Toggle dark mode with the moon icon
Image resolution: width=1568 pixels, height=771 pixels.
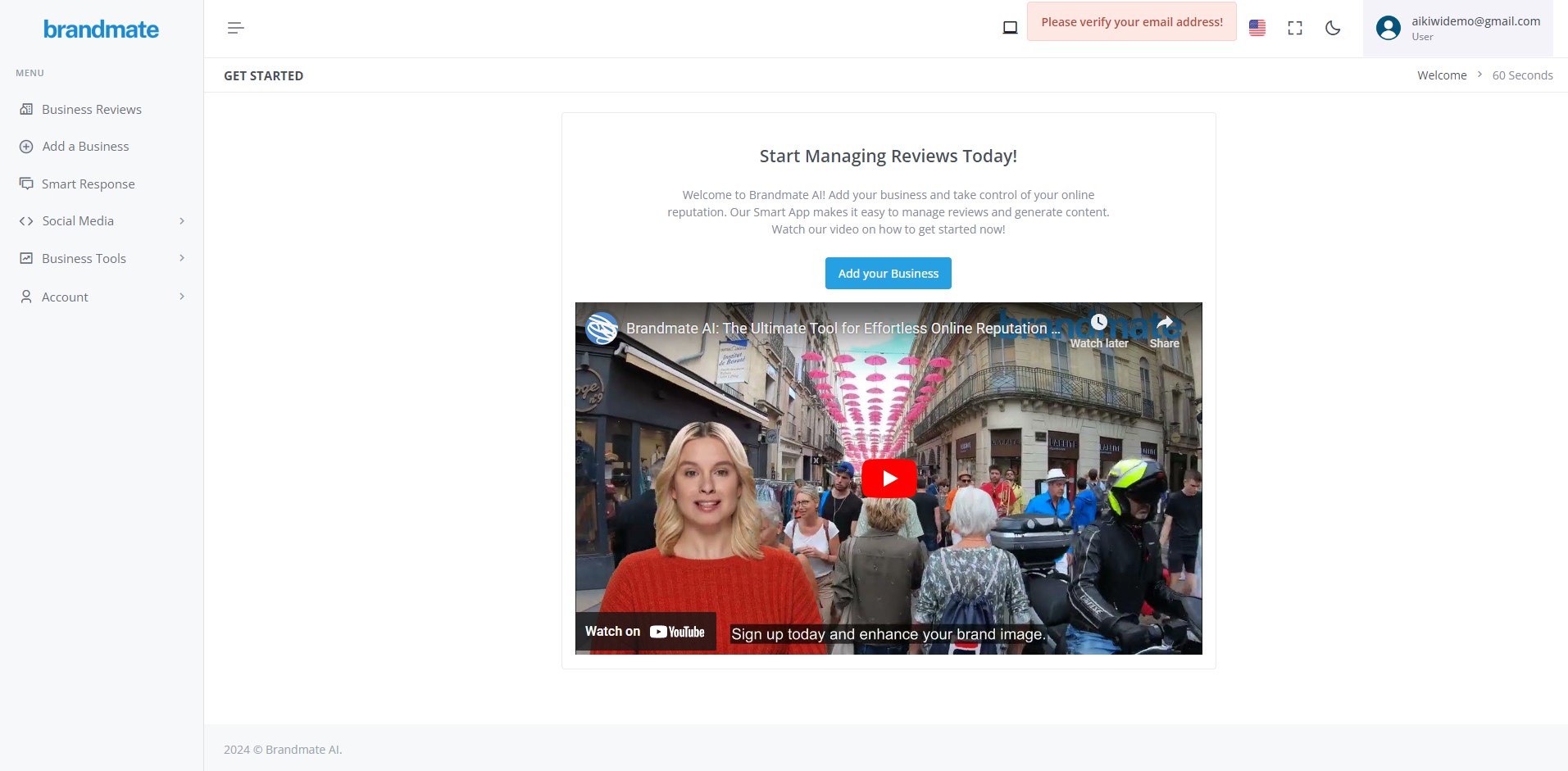pos(1333,28)
